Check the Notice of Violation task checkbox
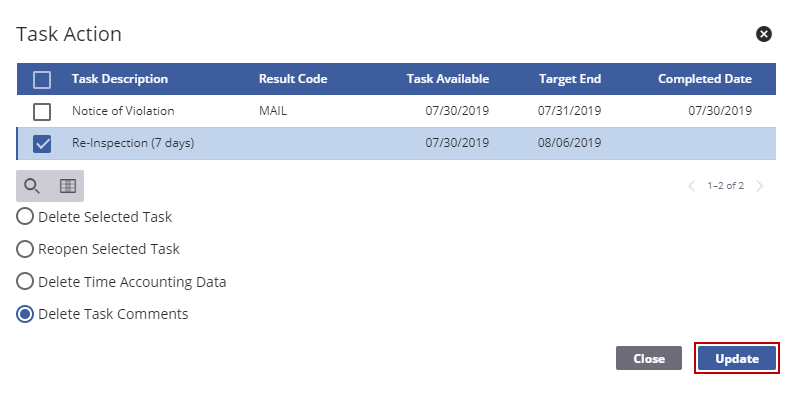 click(42, 111)
